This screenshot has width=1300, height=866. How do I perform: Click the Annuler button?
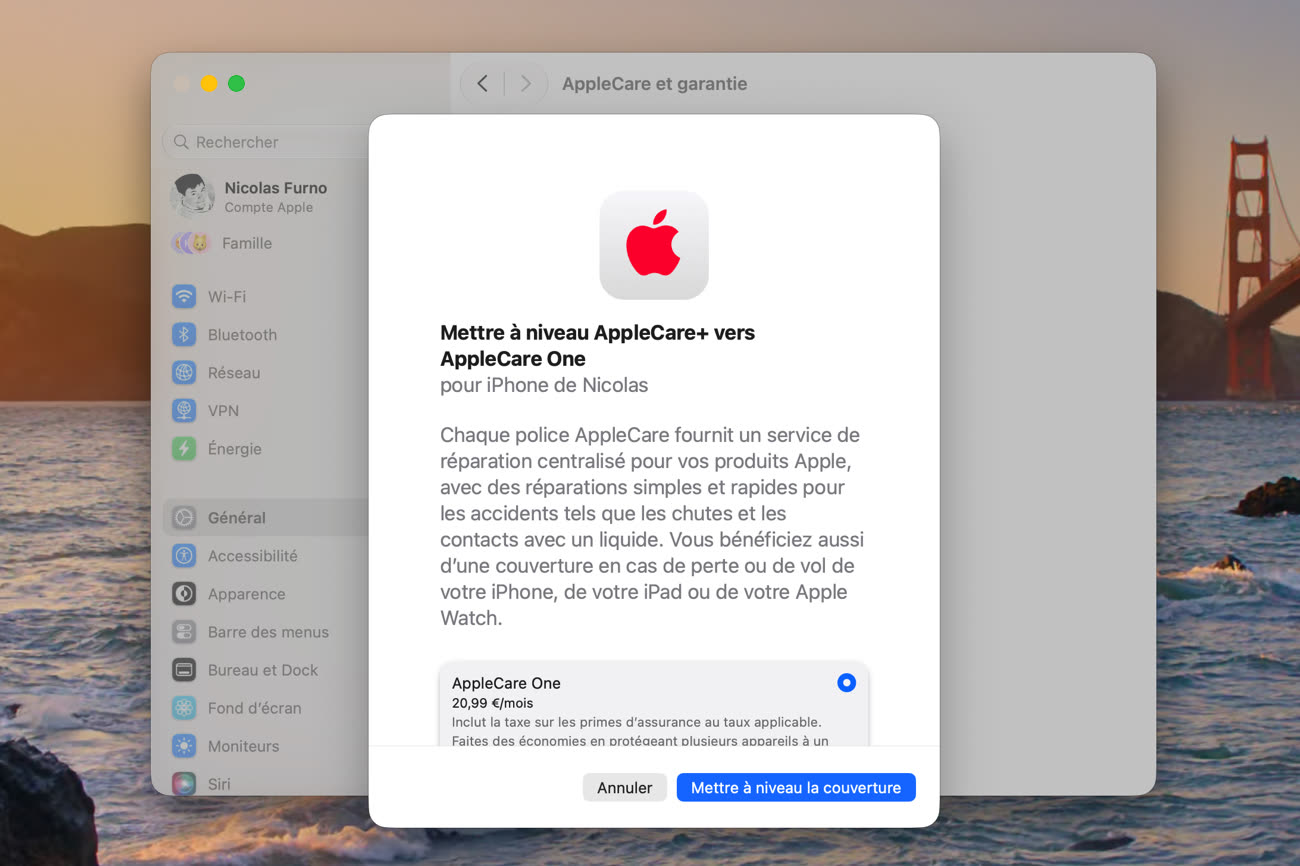(625, 788)
